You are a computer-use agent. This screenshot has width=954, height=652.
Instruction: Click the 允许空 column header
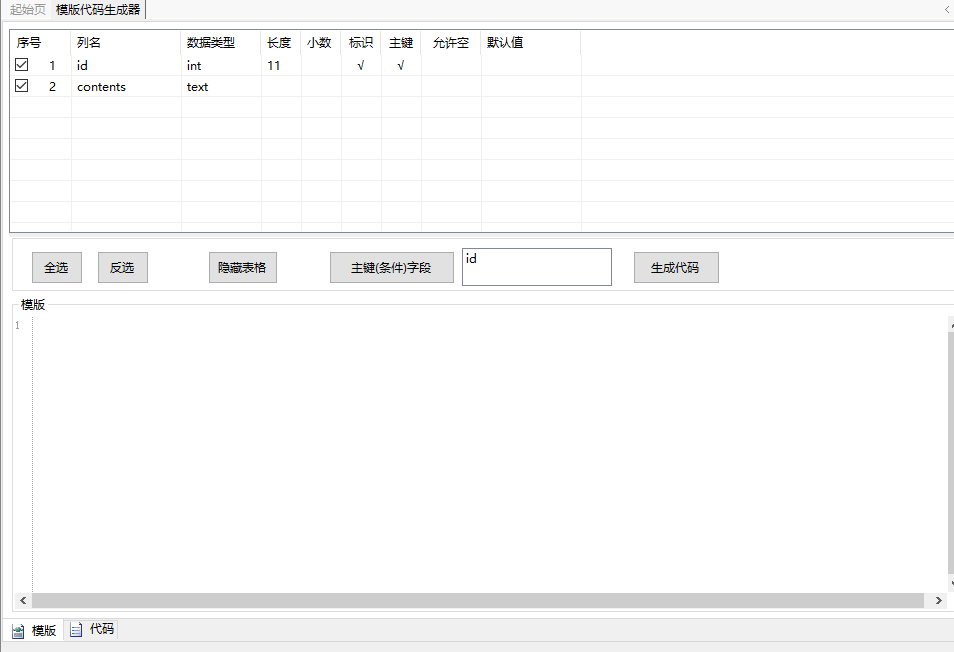click(x=451, y=43)
